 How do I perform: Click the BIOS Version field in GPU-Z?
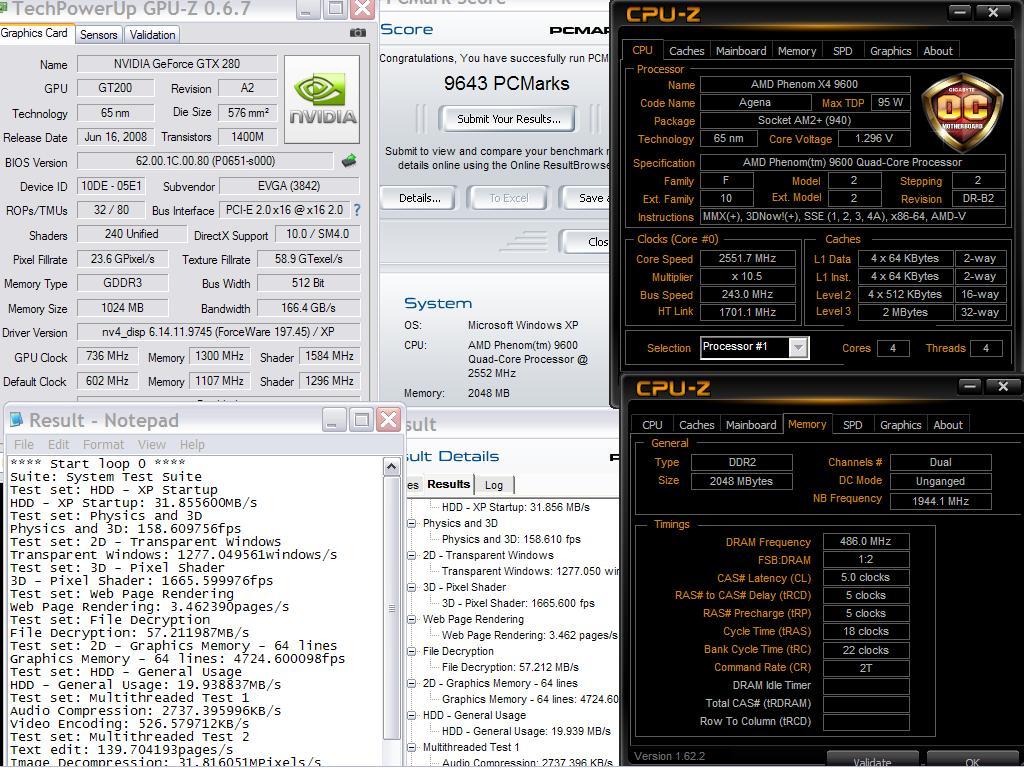205,161
